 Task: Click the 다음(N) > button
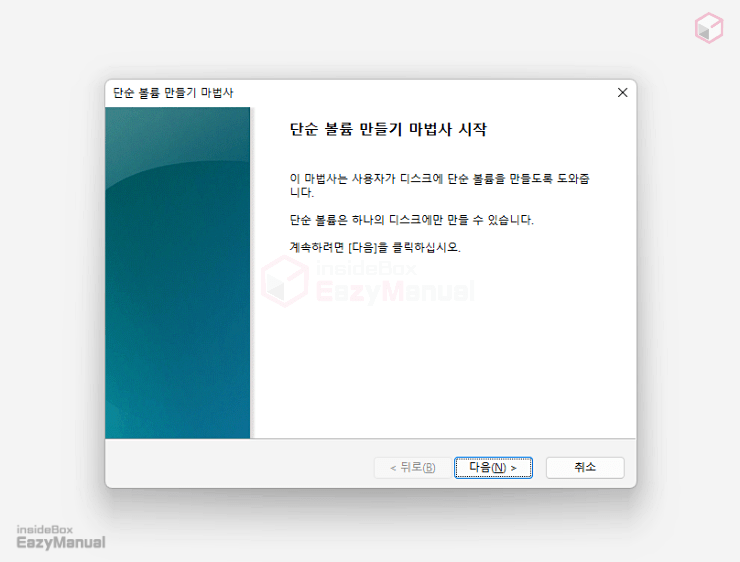[493, 467]
